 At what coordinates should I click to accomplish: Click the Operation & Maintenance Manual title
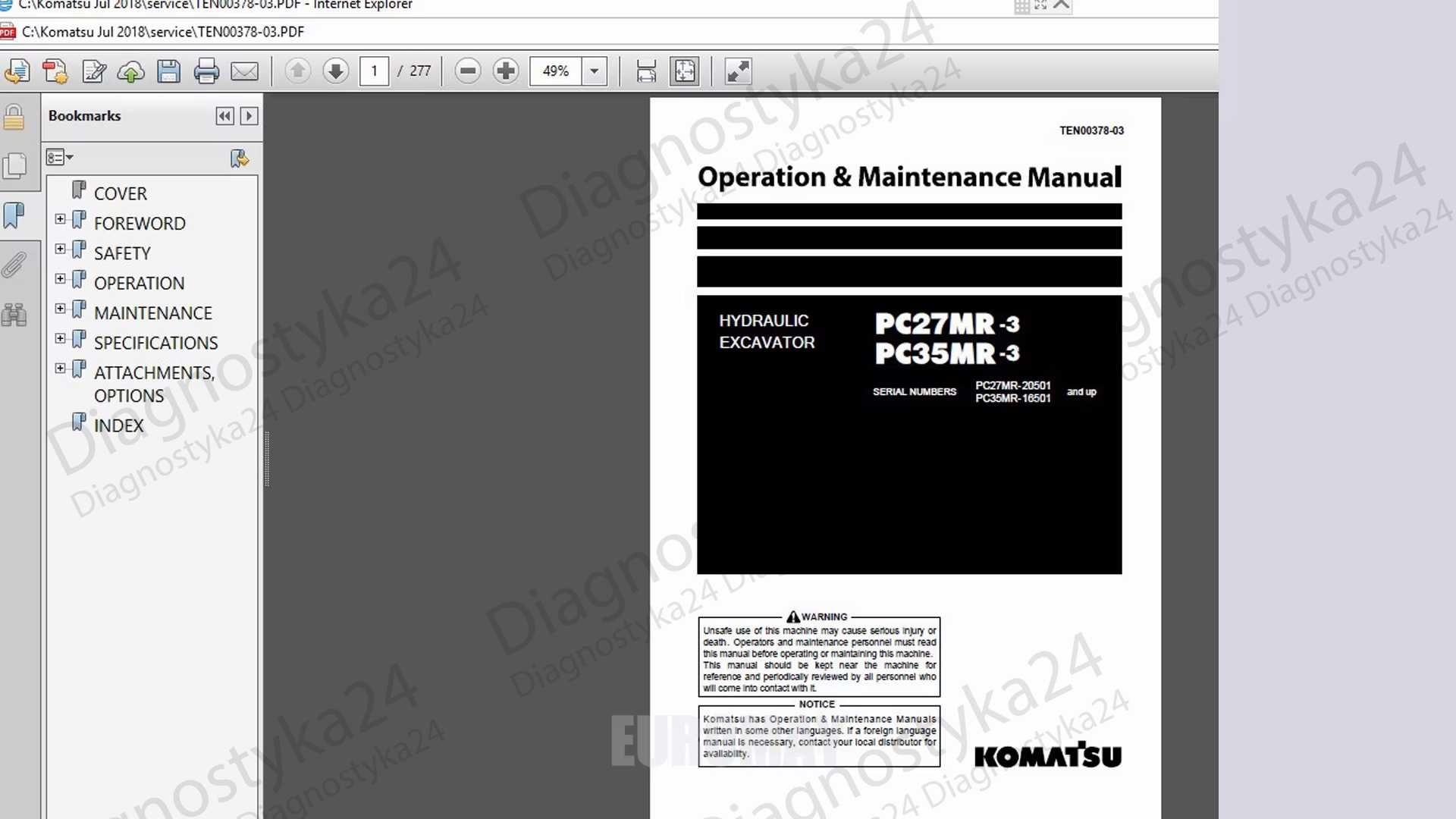coord(909,177)
